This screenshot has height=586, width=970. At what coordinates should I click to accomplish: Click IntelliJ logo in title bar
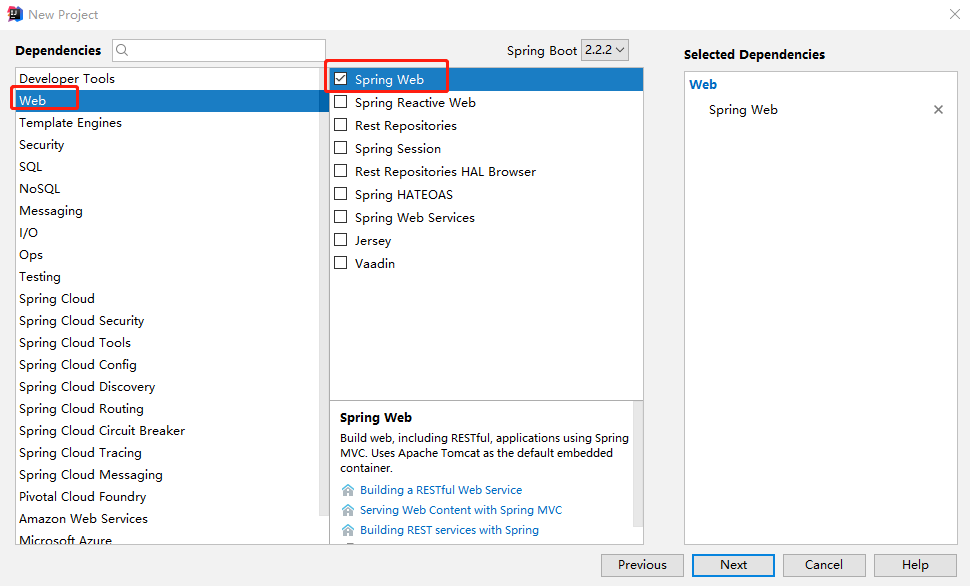[15, 14]
